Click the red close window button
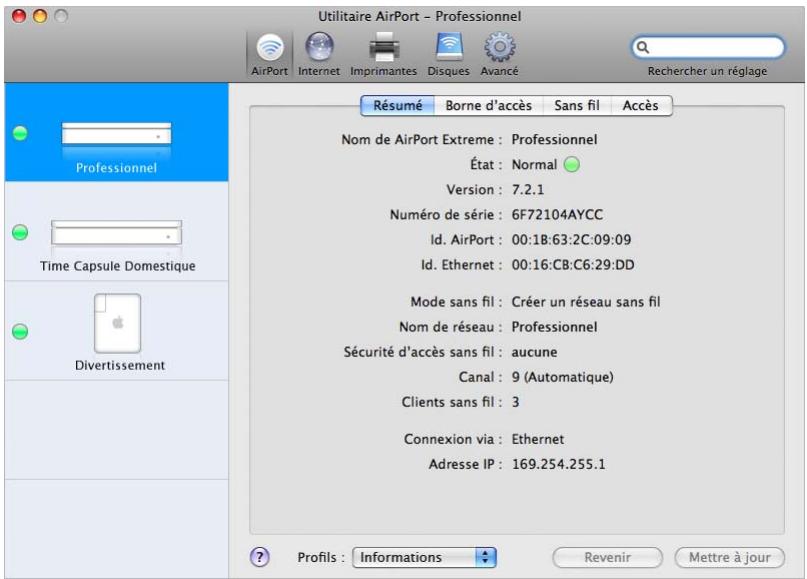Screen dimensions: 807x579 19,16
